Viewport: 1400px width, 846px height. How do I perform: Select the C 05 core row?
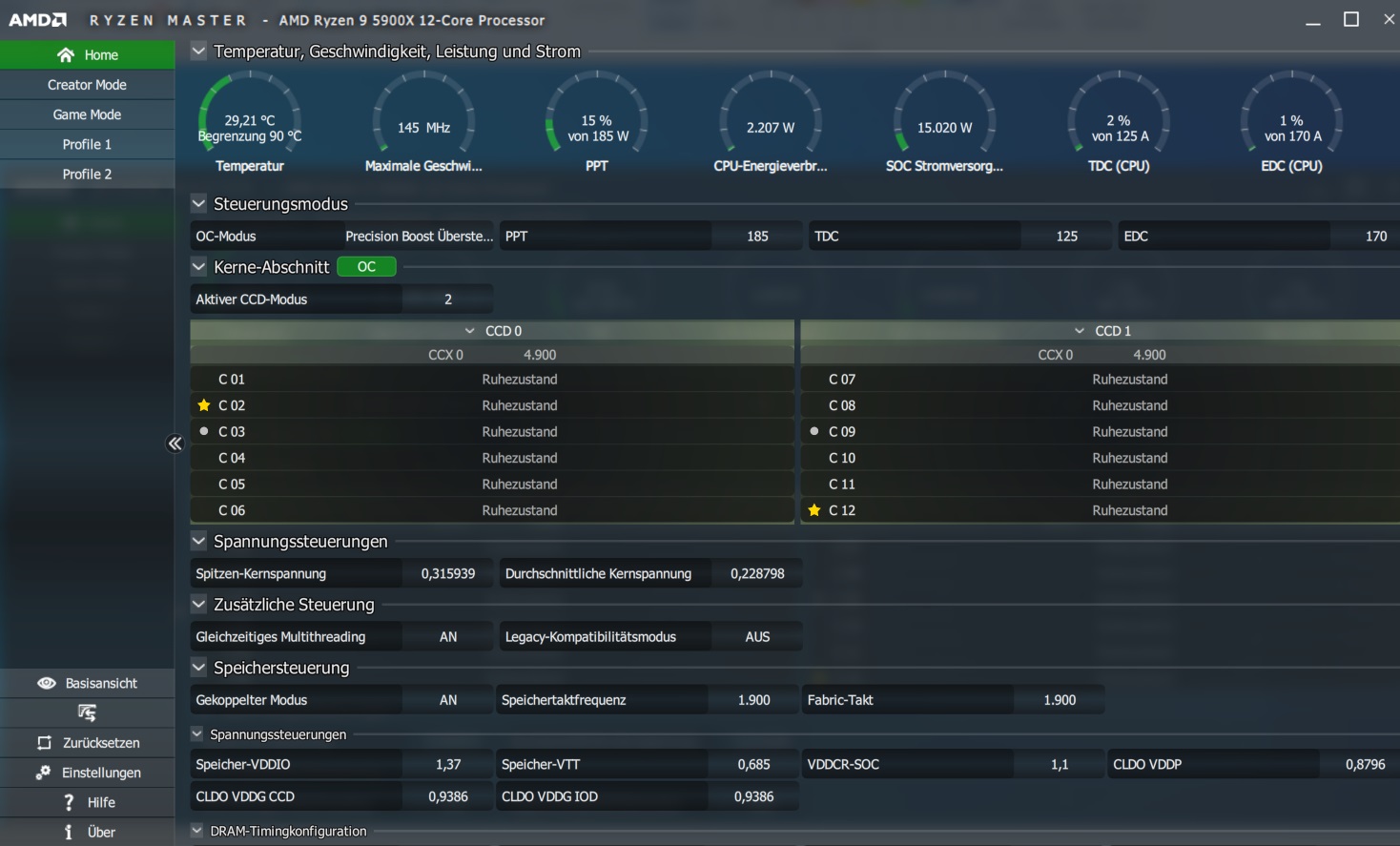point(492,484)
